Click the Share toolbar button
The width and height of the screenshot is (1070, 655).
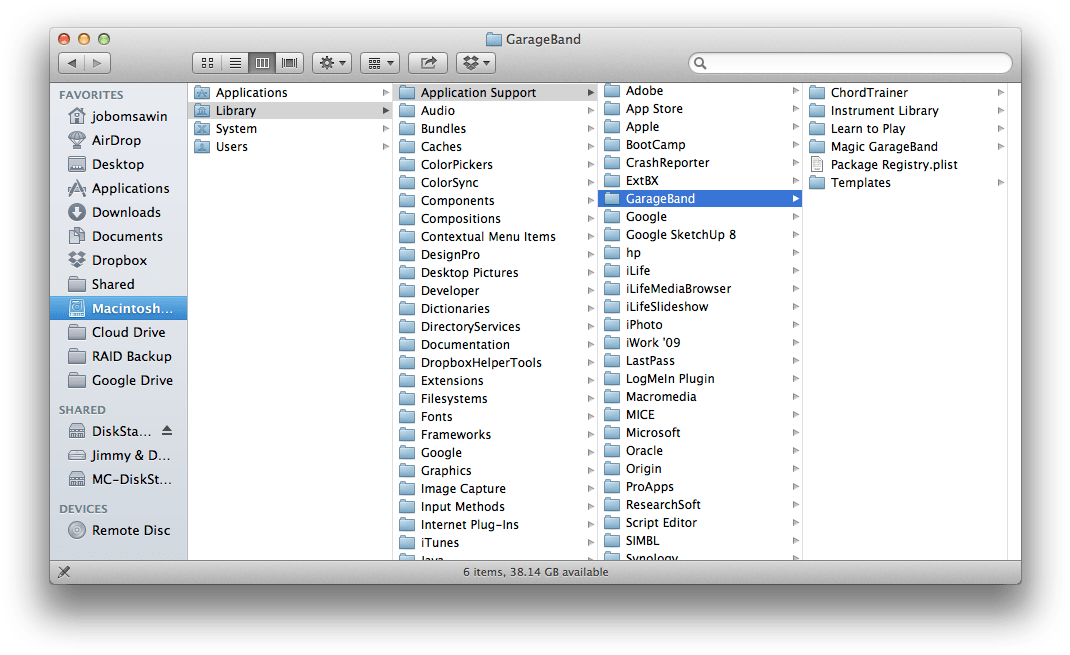428,63
